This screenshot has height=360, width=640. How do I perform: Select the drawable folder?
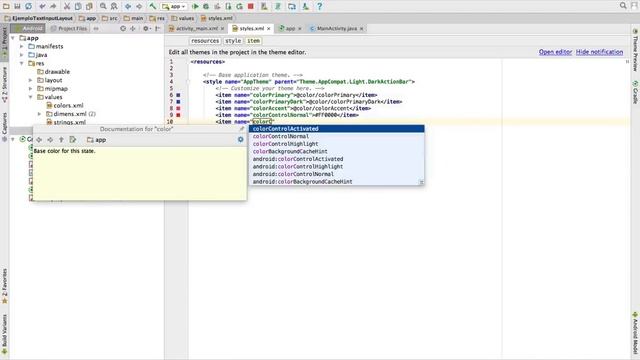53,72
